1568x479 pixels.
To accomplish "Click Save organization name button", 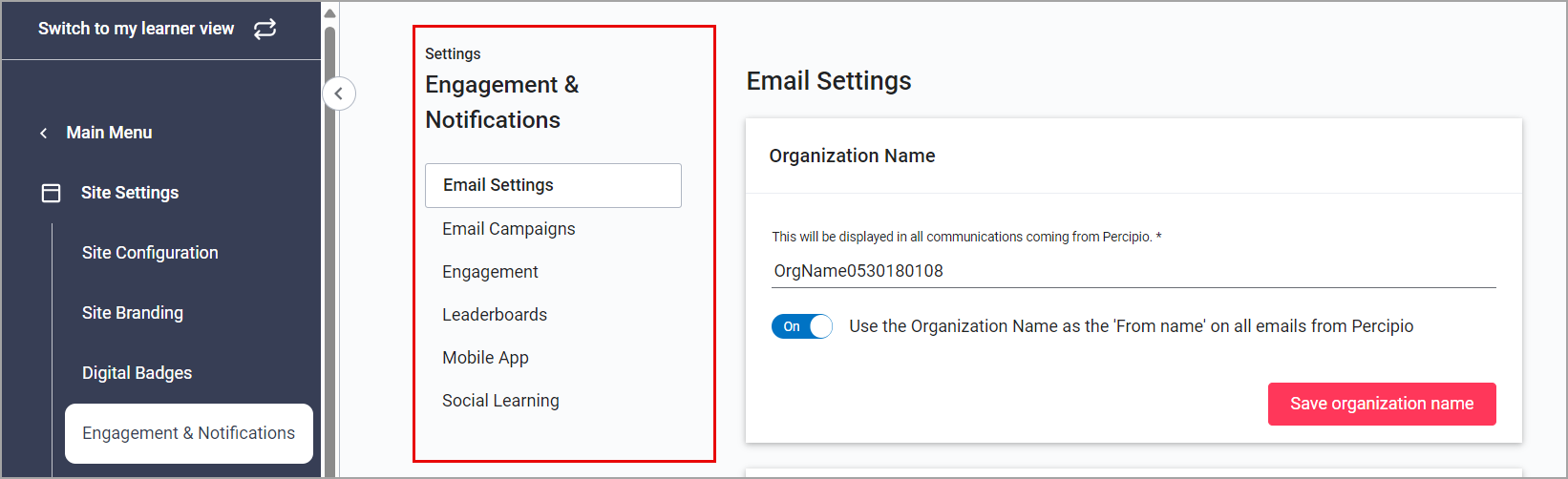I will coord(1381,404).
